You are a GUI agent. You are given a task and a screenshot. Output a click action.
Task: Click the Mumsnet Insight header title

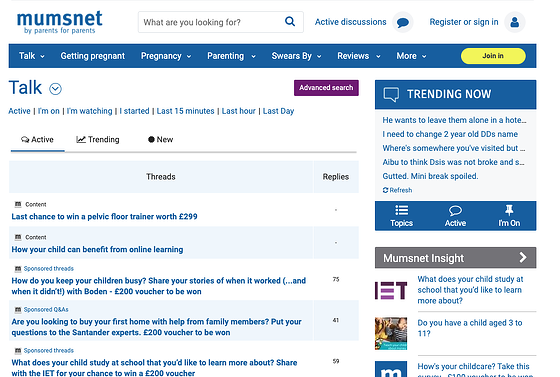(x=423, y=258)
